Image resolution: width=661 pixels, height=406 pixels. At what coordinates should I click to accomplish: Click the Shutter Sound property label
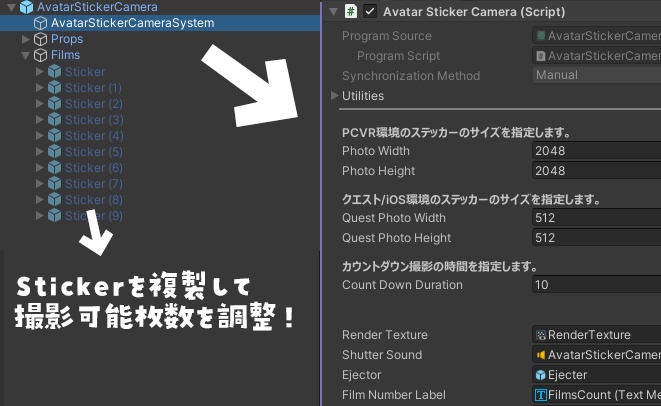tap(382, 355)
